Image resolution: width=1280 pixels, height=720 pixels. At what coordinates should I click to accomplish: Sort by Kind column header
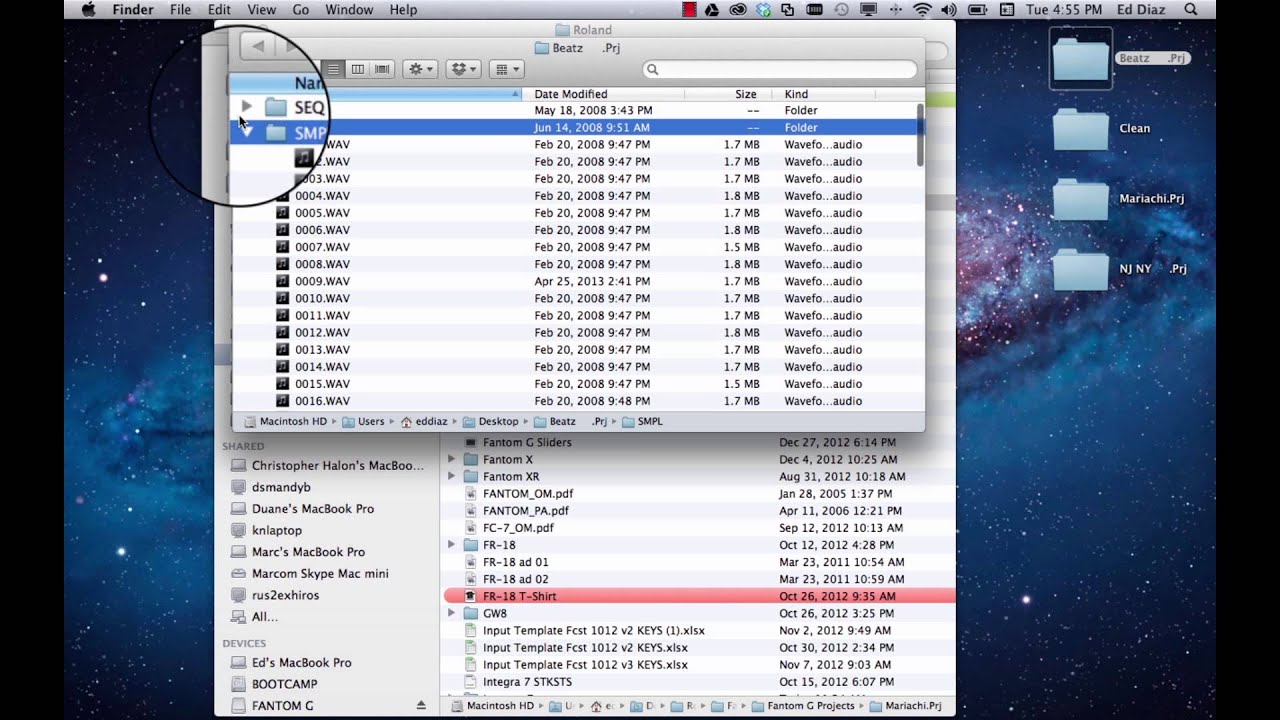tap(825, 94)
